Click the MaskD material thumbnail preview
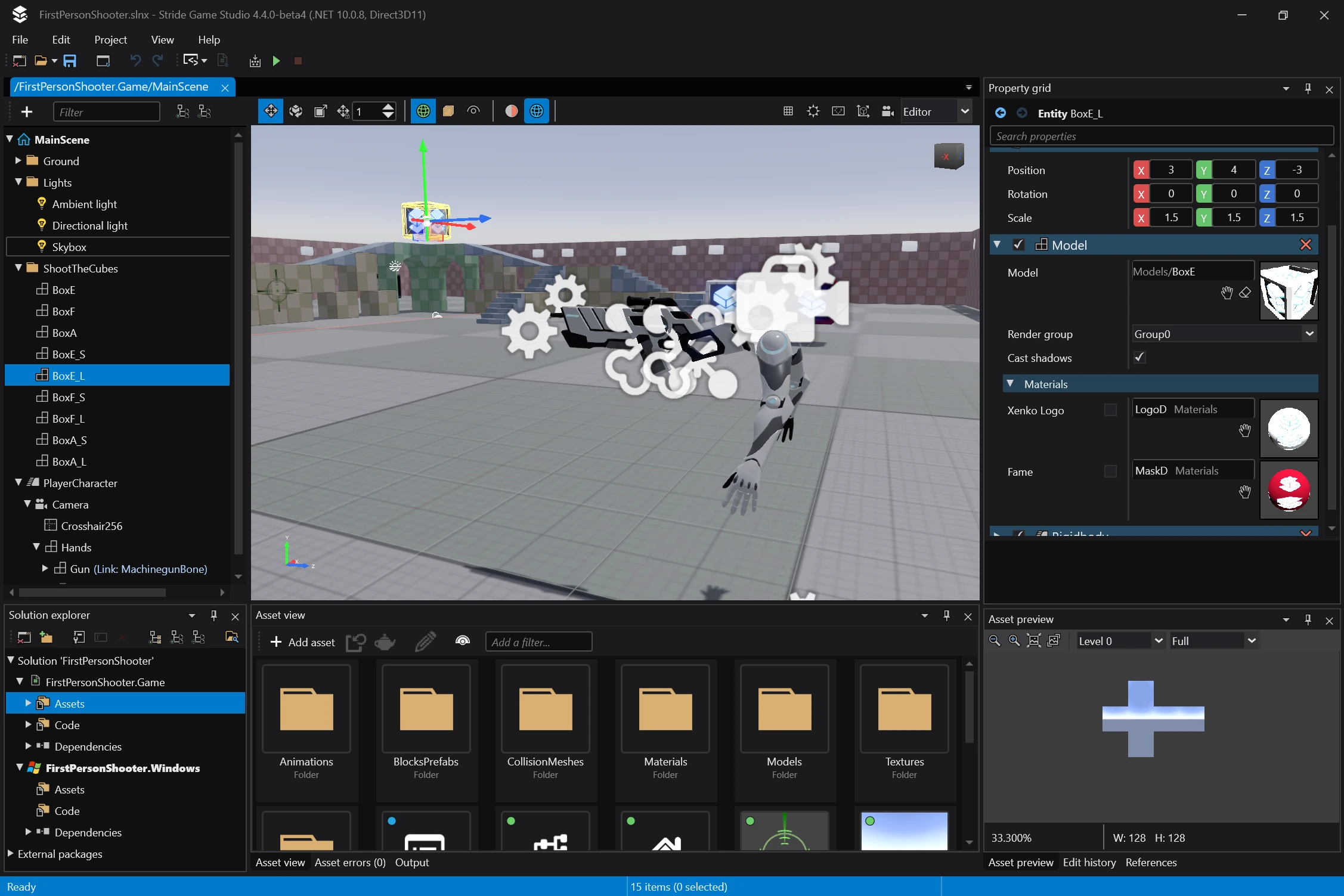This screenshot has height=896, width=1344. point(1289,490)
